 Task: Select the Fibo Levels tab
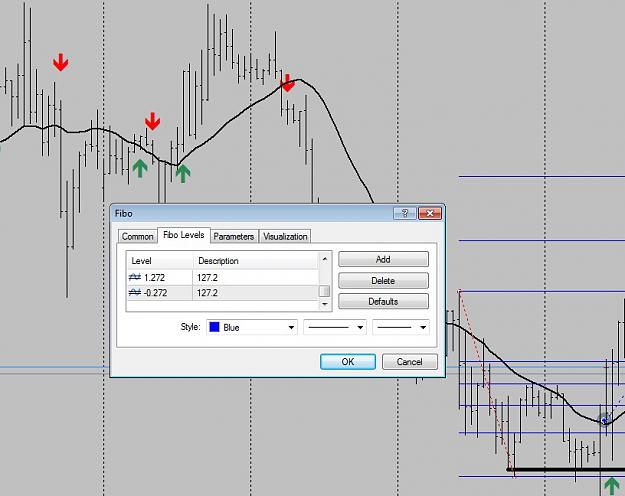coord(183,235)
